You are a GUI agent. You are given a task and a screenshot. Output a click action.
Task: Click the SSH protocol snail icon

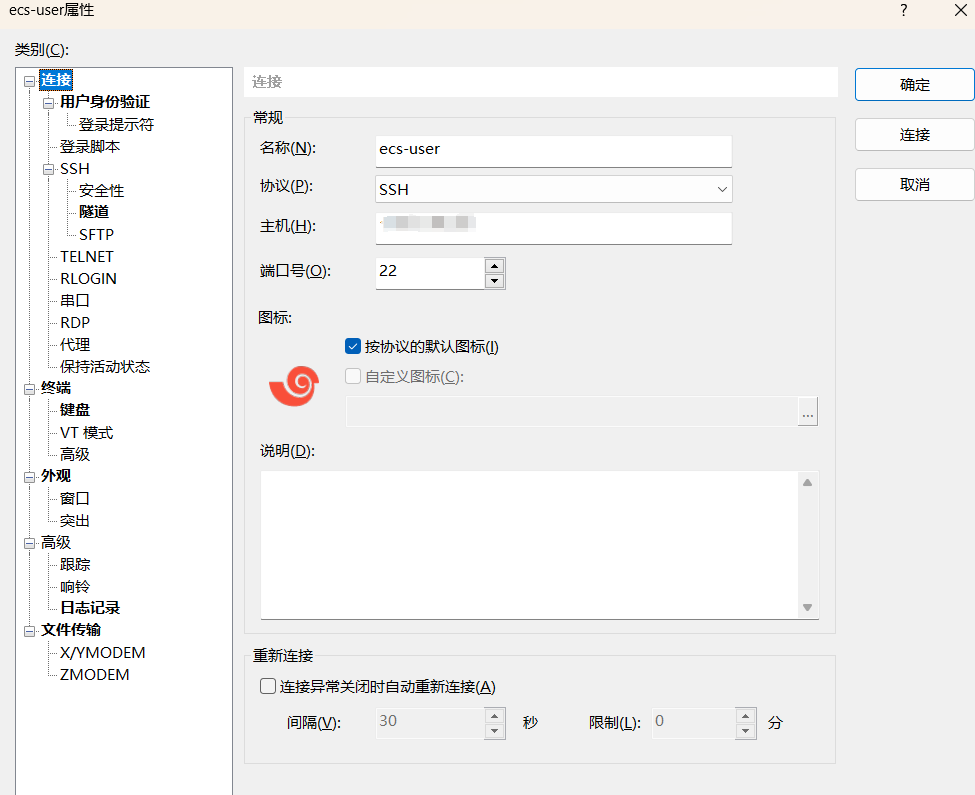[293, 385]
